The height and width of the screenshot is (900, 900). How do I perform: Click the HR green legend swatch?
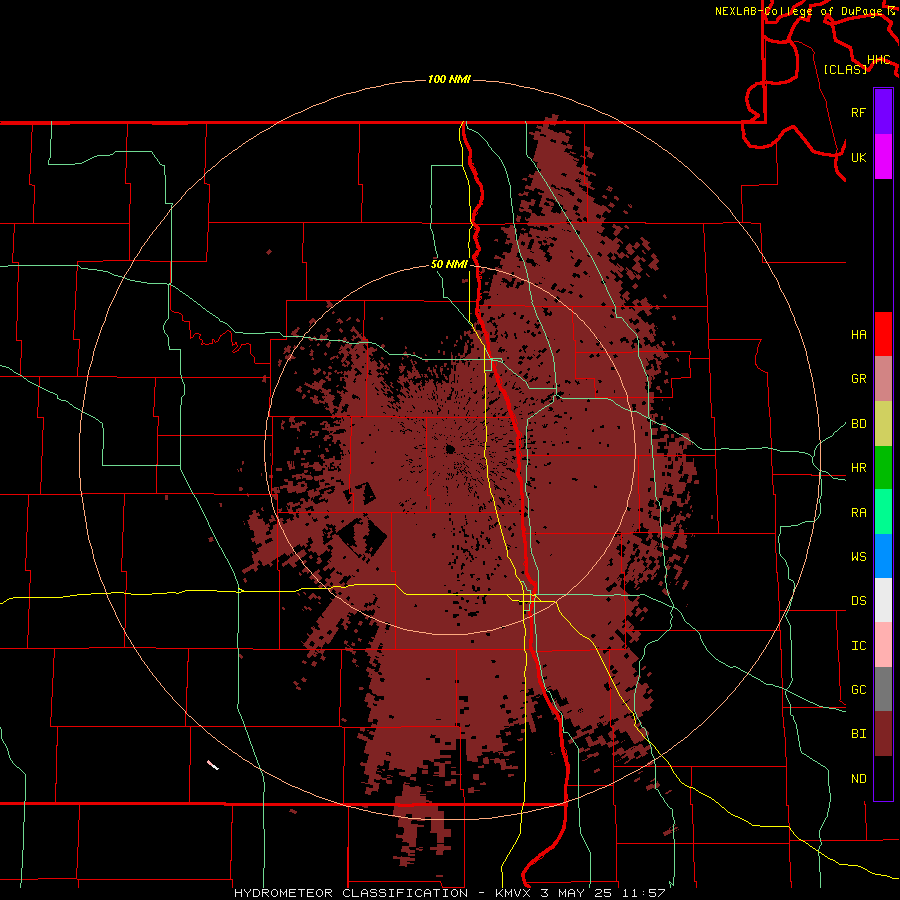pyautogui.click(x=883, y=468)
